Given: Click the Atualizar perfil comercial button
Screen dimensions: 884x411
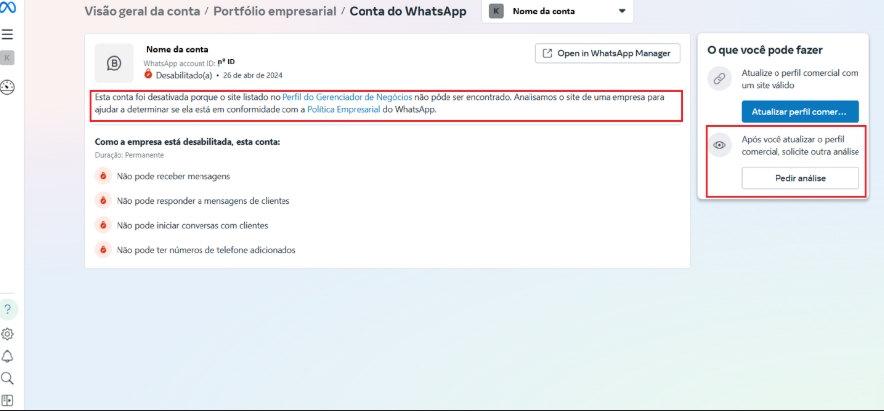Looking at the screenshot, I should click(800, 112).
